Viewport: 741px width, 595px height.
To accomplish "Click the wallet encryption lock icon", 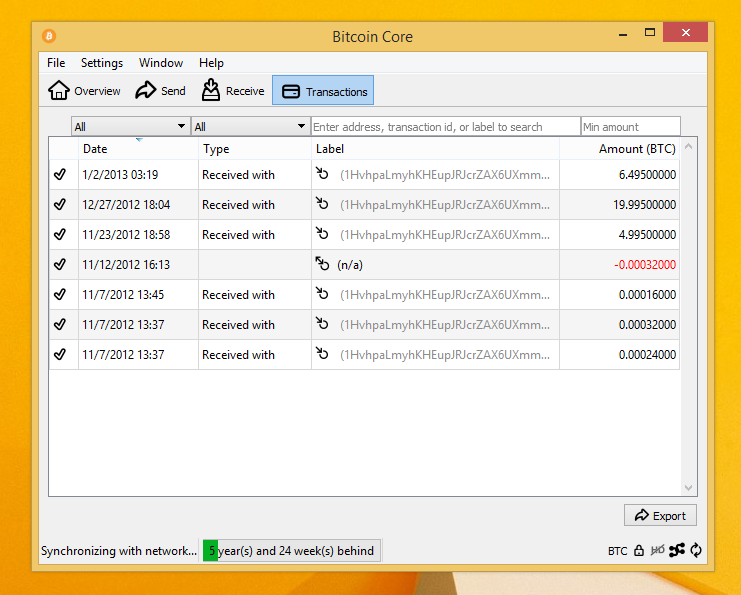I will pos(639,551).
